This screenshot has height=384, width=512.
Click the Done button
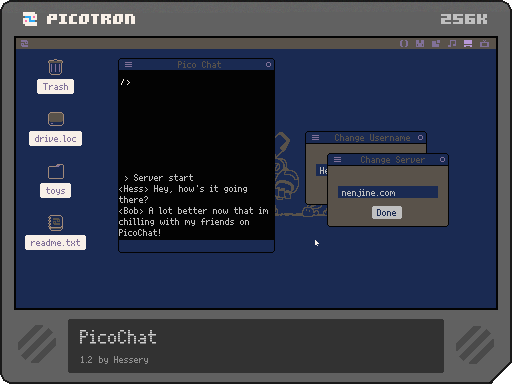(x=387, y=213)
